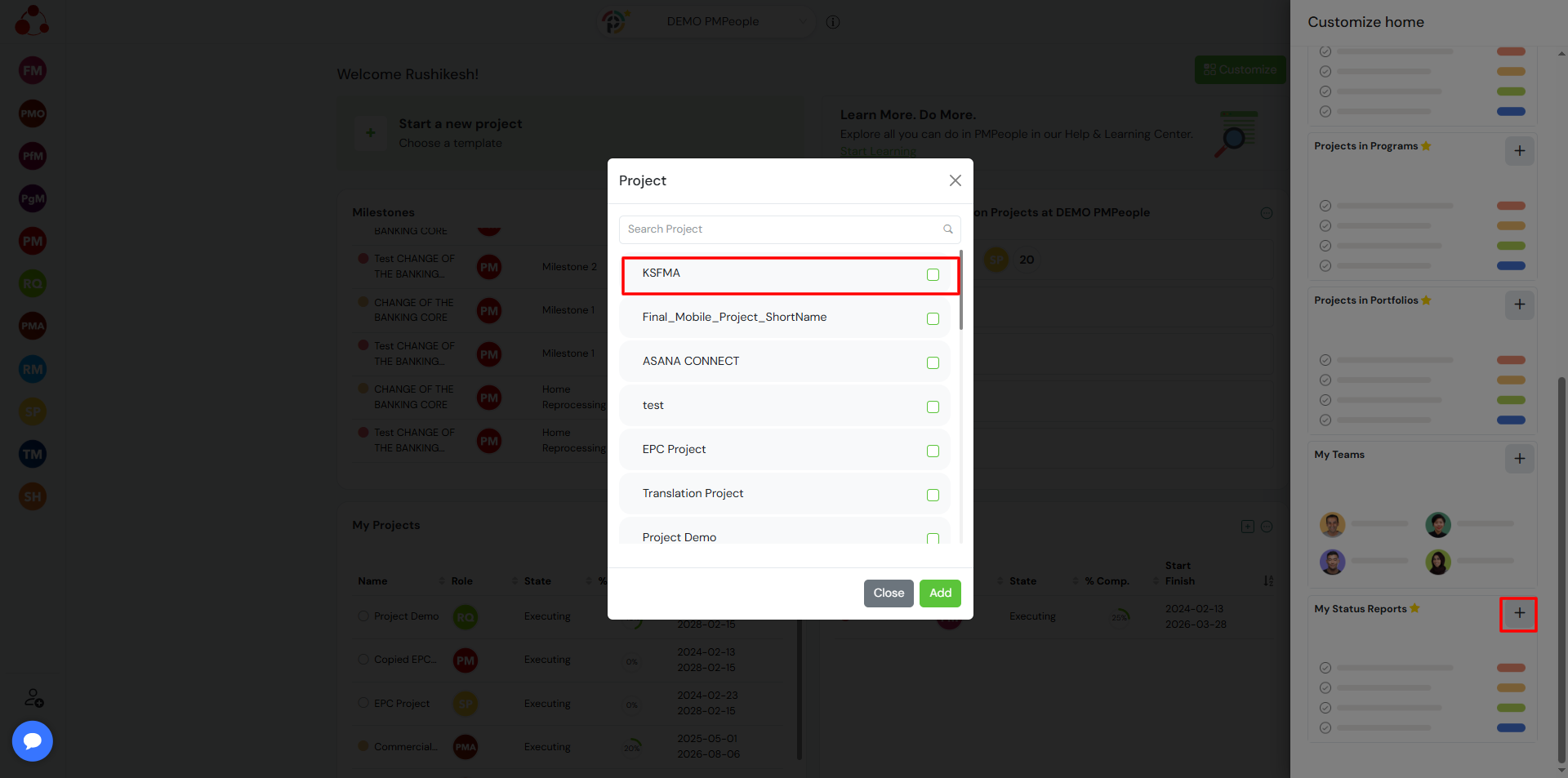Click the search magnifier in Project dialog
This screenshot has width=1568, height=778.
[x=947, y=229]
